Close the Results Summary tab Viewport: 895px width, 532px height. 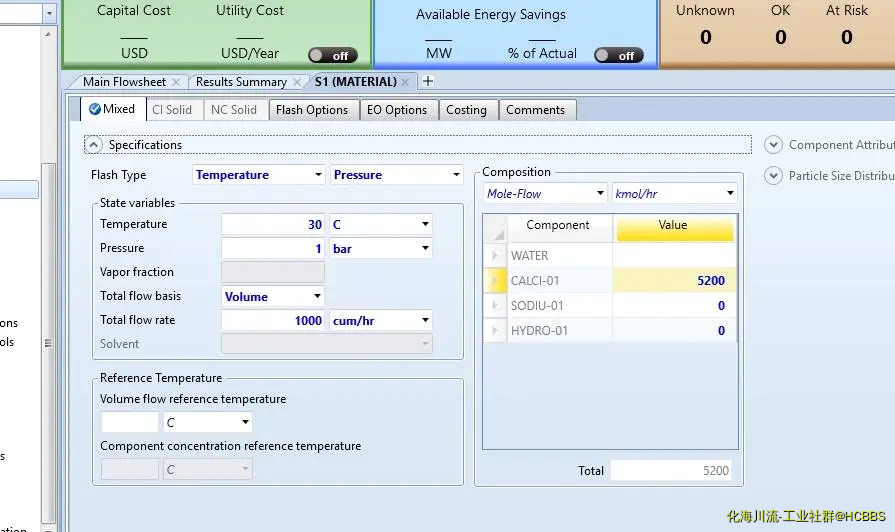297,82
